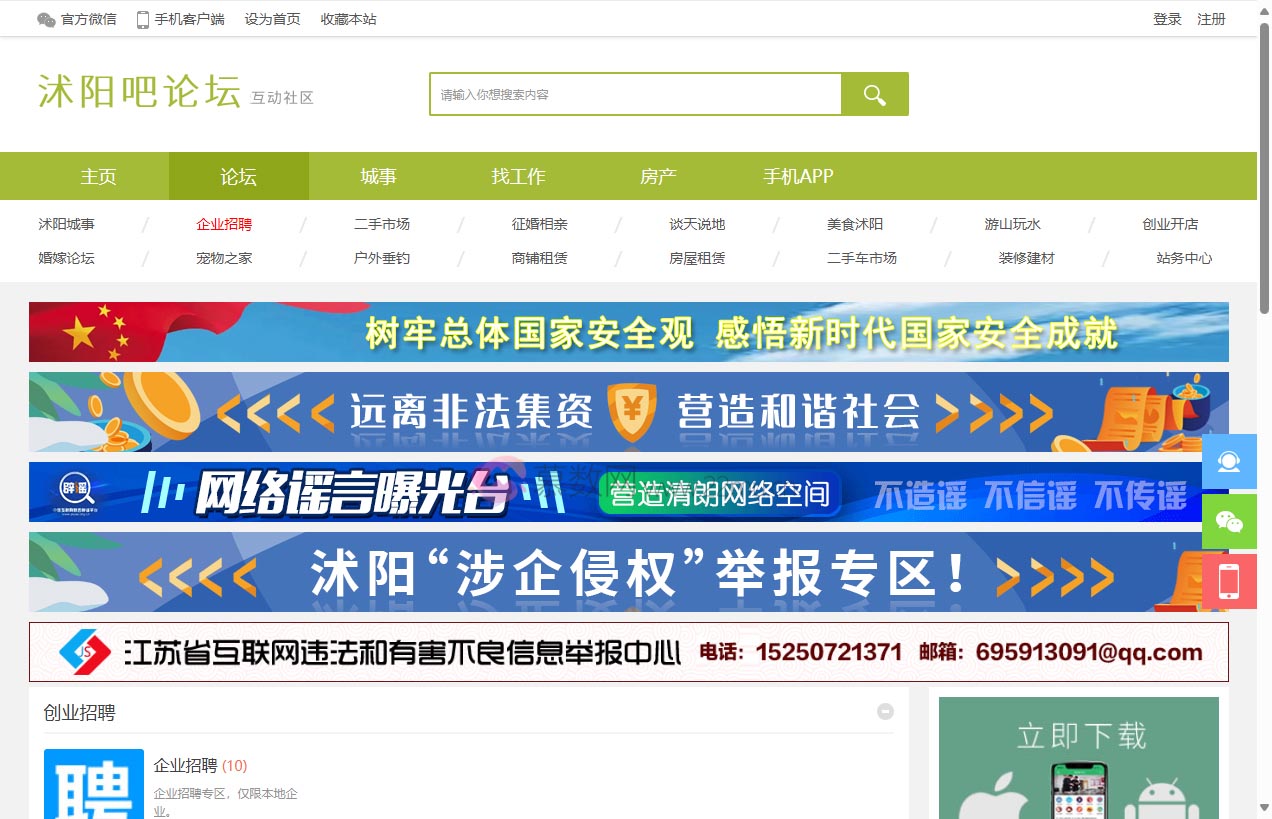1272x819 pixels.
Task: Open the 二手市场 sub-navigation link
Action: [381, 224]
